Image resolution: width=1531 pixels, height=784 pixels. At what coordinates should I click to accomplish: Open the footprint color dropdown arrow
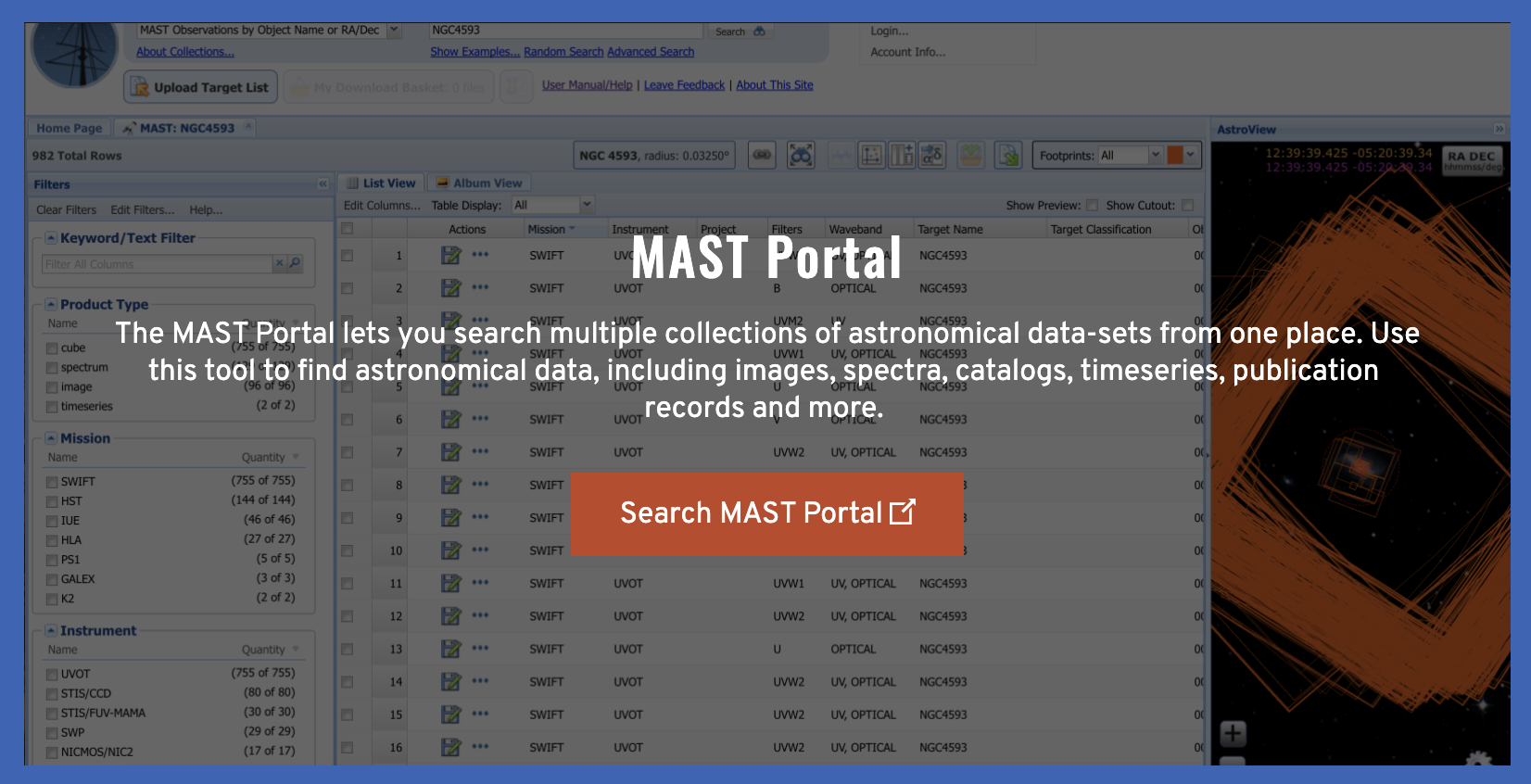tap(1190, 155)
